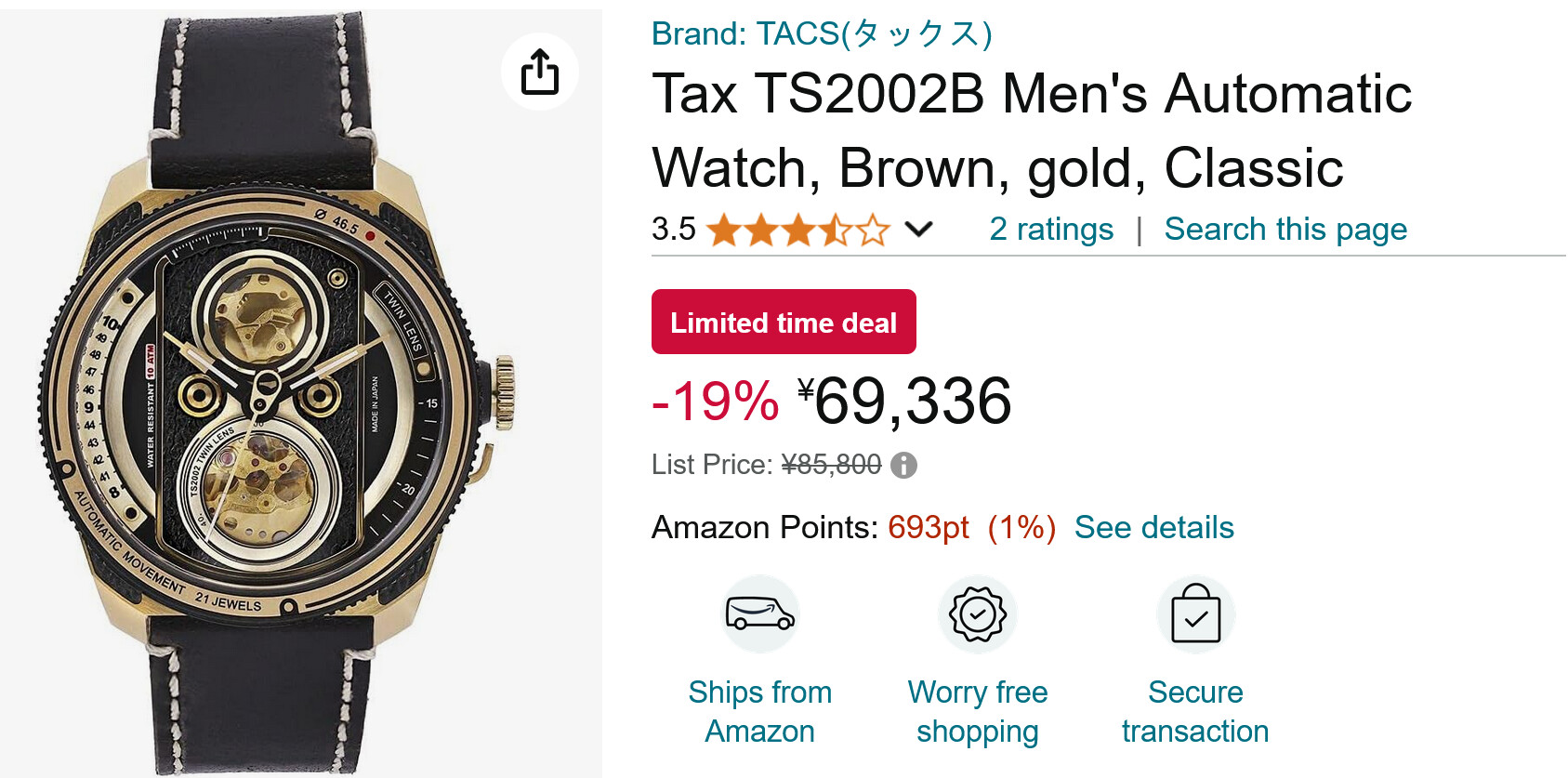
Task: Click the info icon beside List Price
Action: [x=903, y=465]
